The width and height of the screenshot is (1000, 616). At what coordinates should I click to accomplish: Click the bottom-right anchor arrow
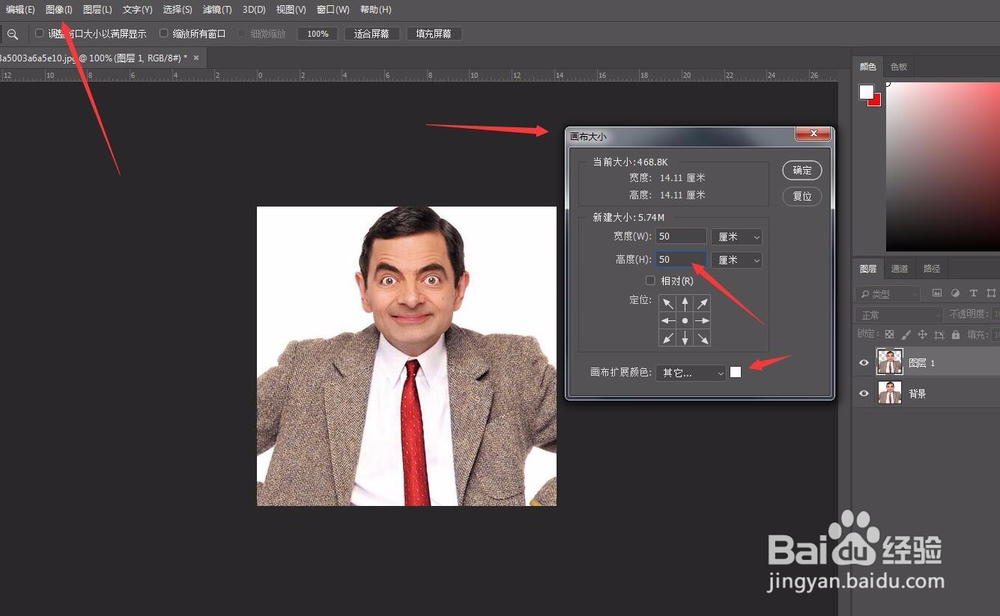click(702, 338)
